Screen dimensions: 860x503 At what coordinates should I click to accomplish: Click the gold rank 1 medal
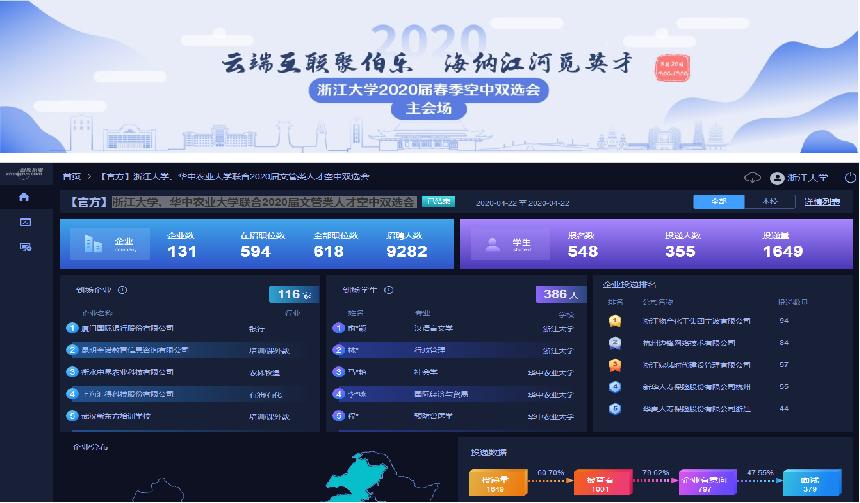[615, 321]
